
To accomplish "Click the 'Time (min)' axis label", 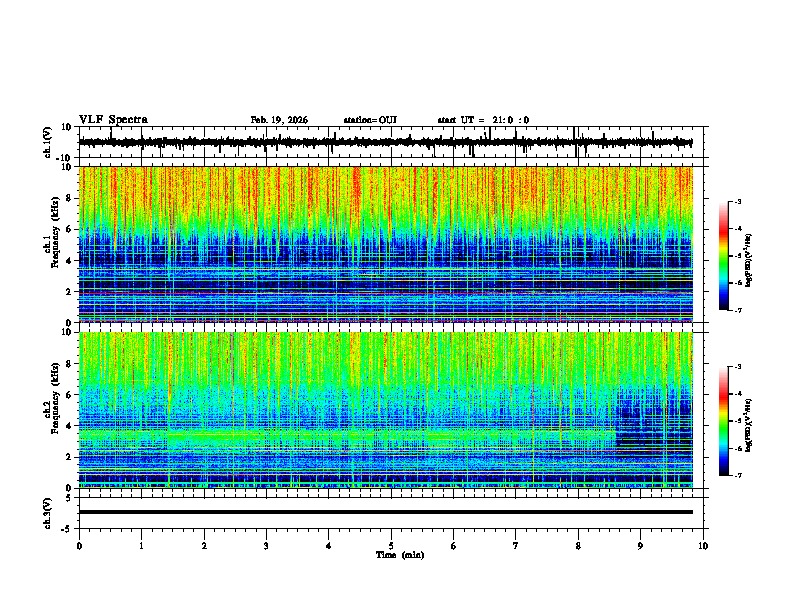I will (400, 555).
